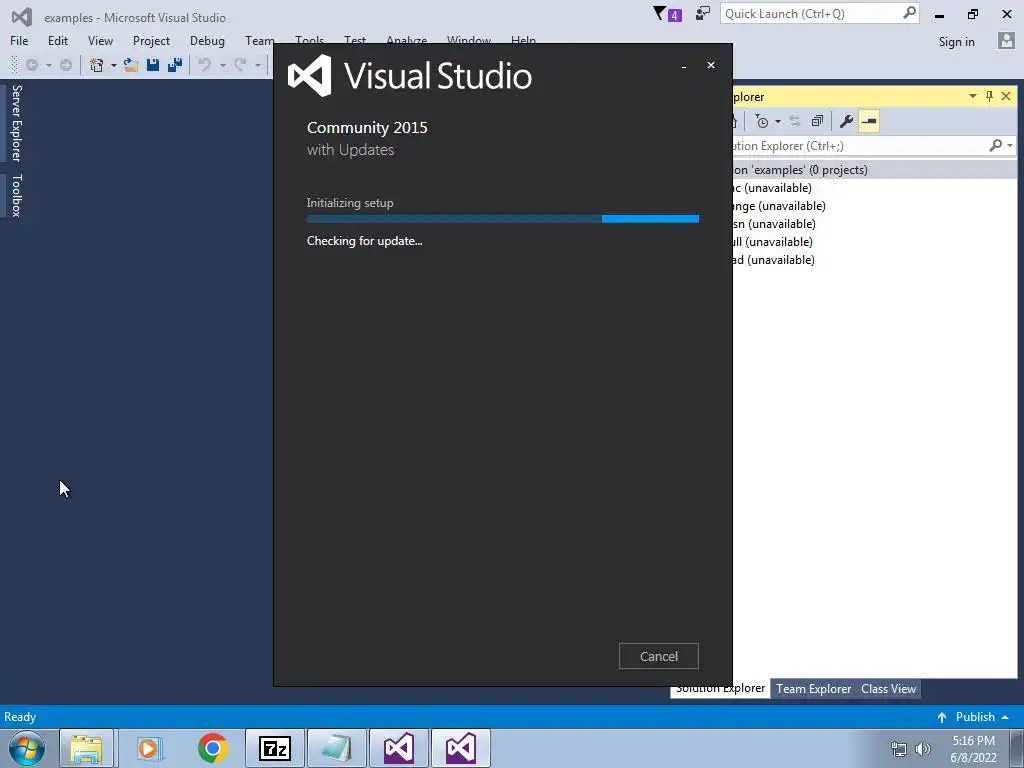
Task: Open the Debug menu
Action: [207, 40]
